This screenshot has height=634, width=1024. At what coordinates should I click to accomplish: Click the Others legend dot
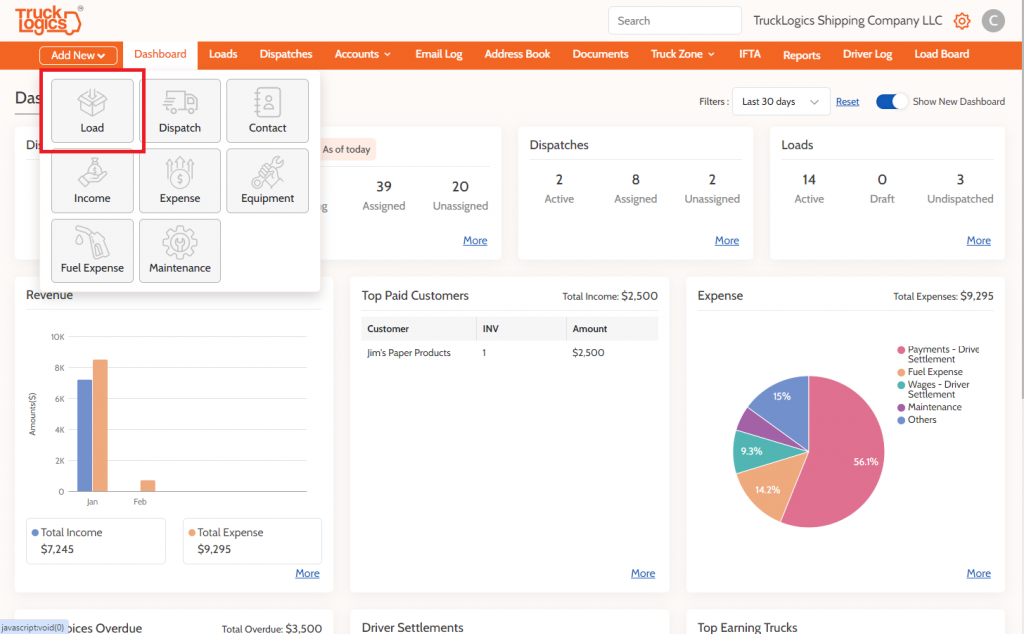901,420
